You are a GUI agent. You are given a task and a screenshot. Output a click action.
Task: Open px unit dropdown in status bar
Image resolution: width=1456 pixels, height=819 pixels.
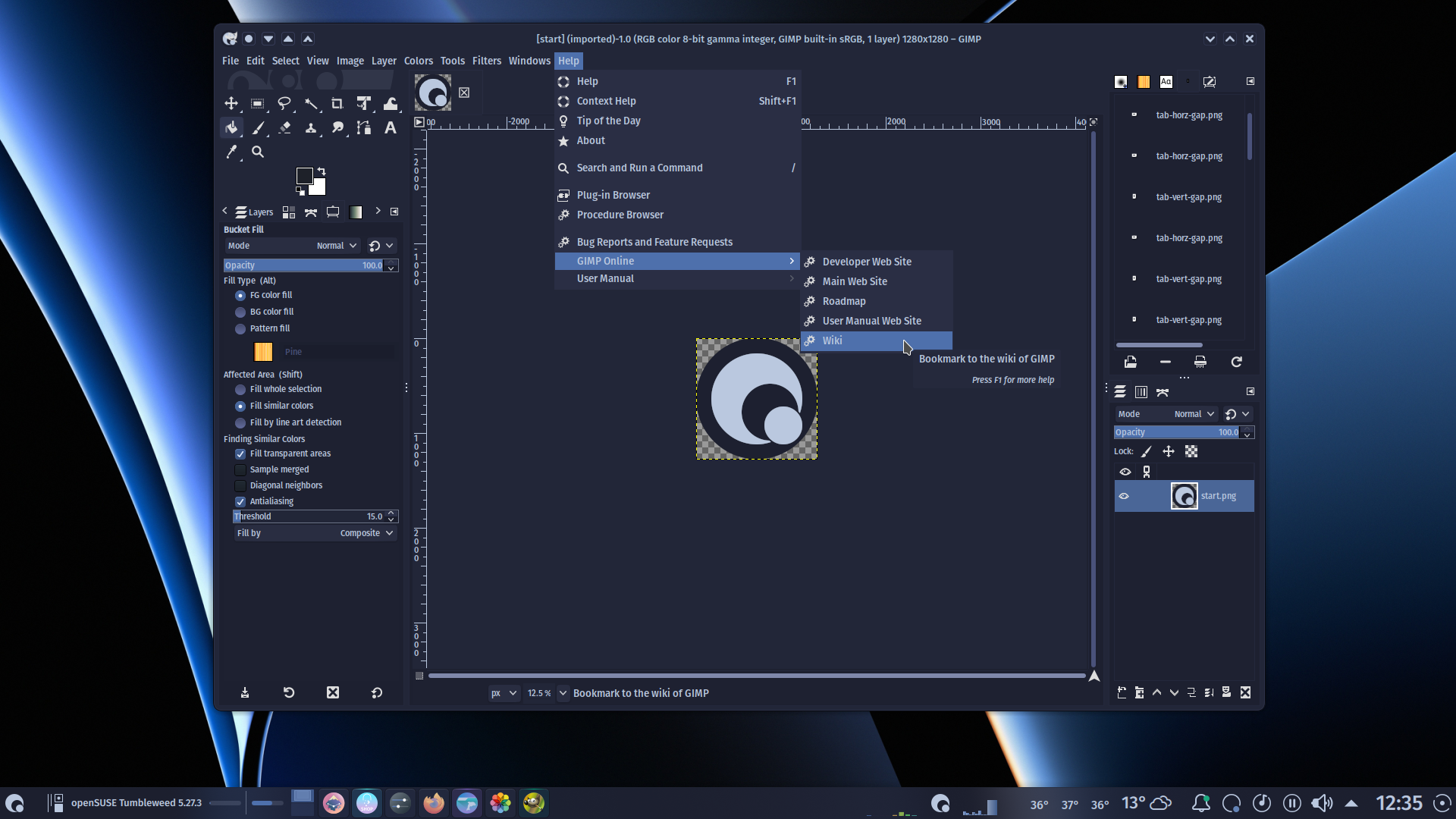tap(504, 693)
